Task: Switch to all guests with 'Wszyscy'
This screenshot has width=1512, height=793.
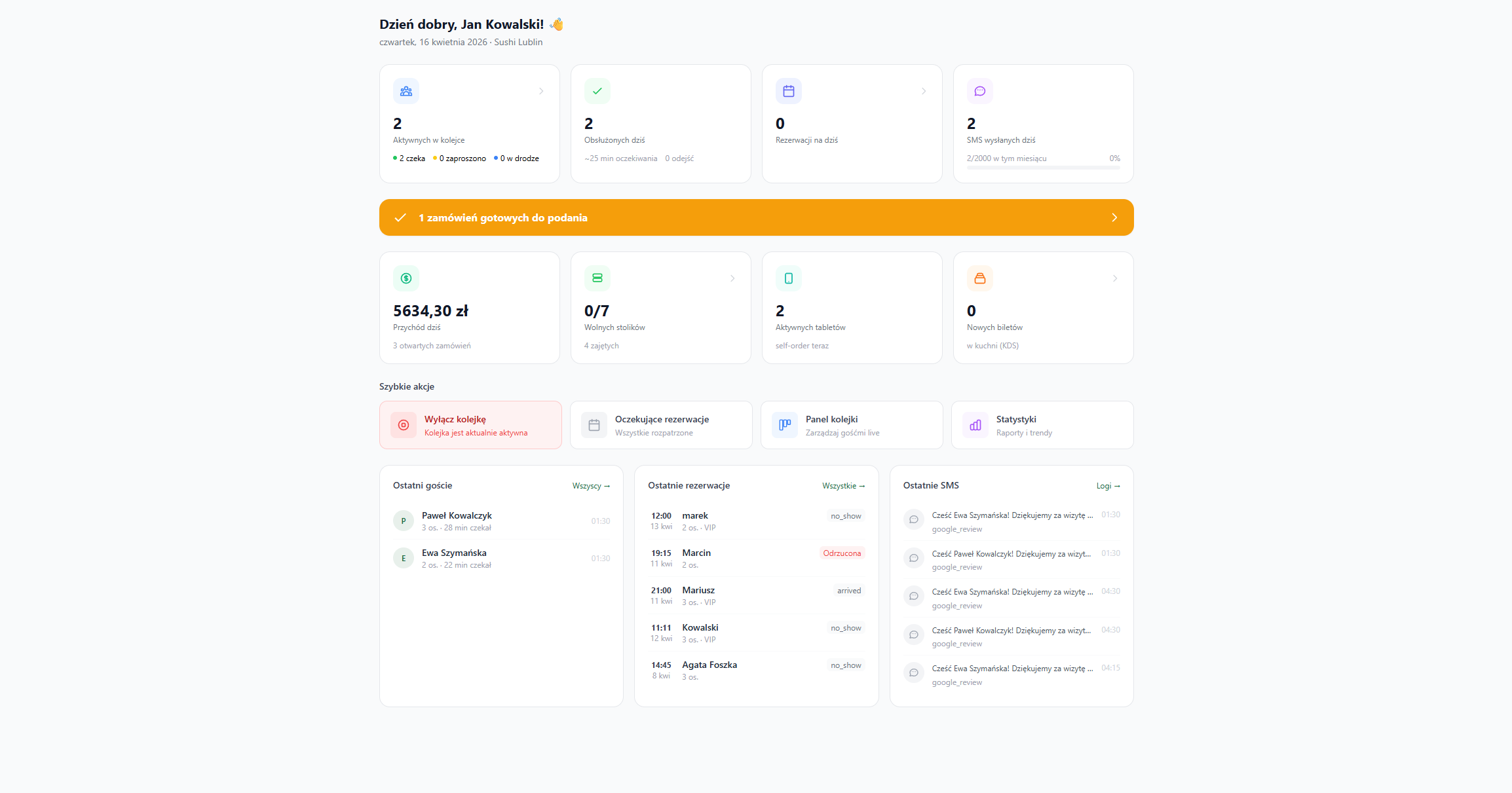Action: pos(590,485)
